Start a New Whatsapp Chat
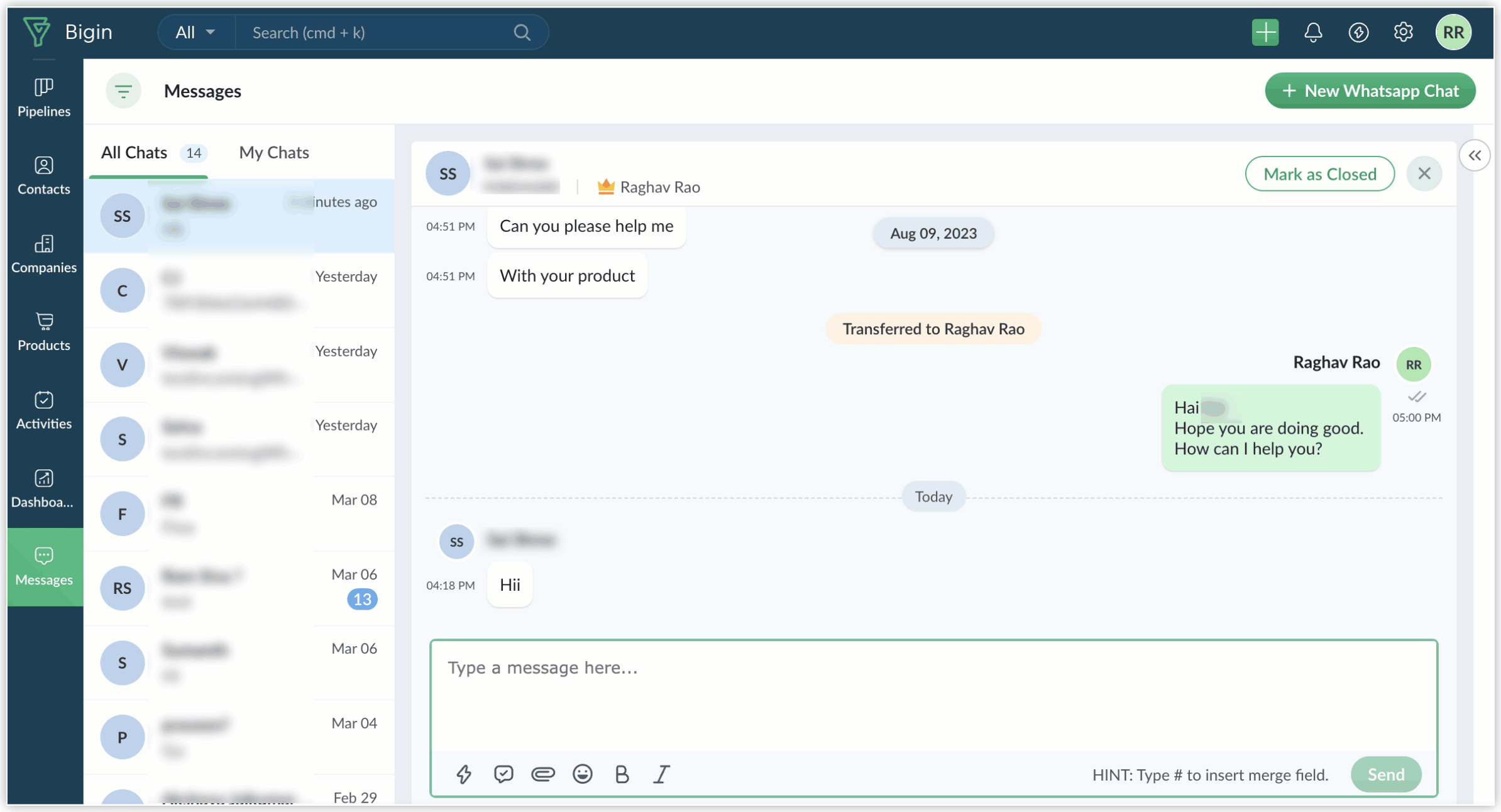Screen dimensions: 1501x812 [1370, 91]
